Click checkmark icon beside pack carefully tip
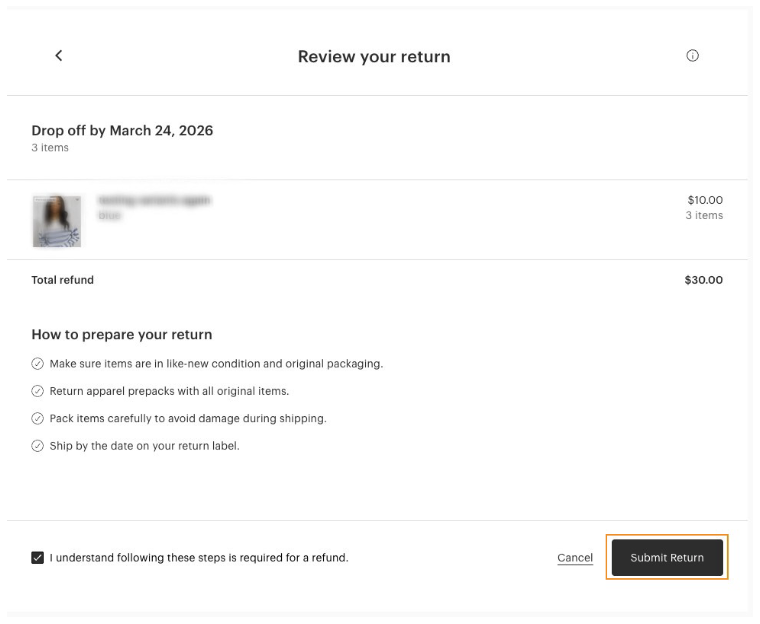 point(38,418)
